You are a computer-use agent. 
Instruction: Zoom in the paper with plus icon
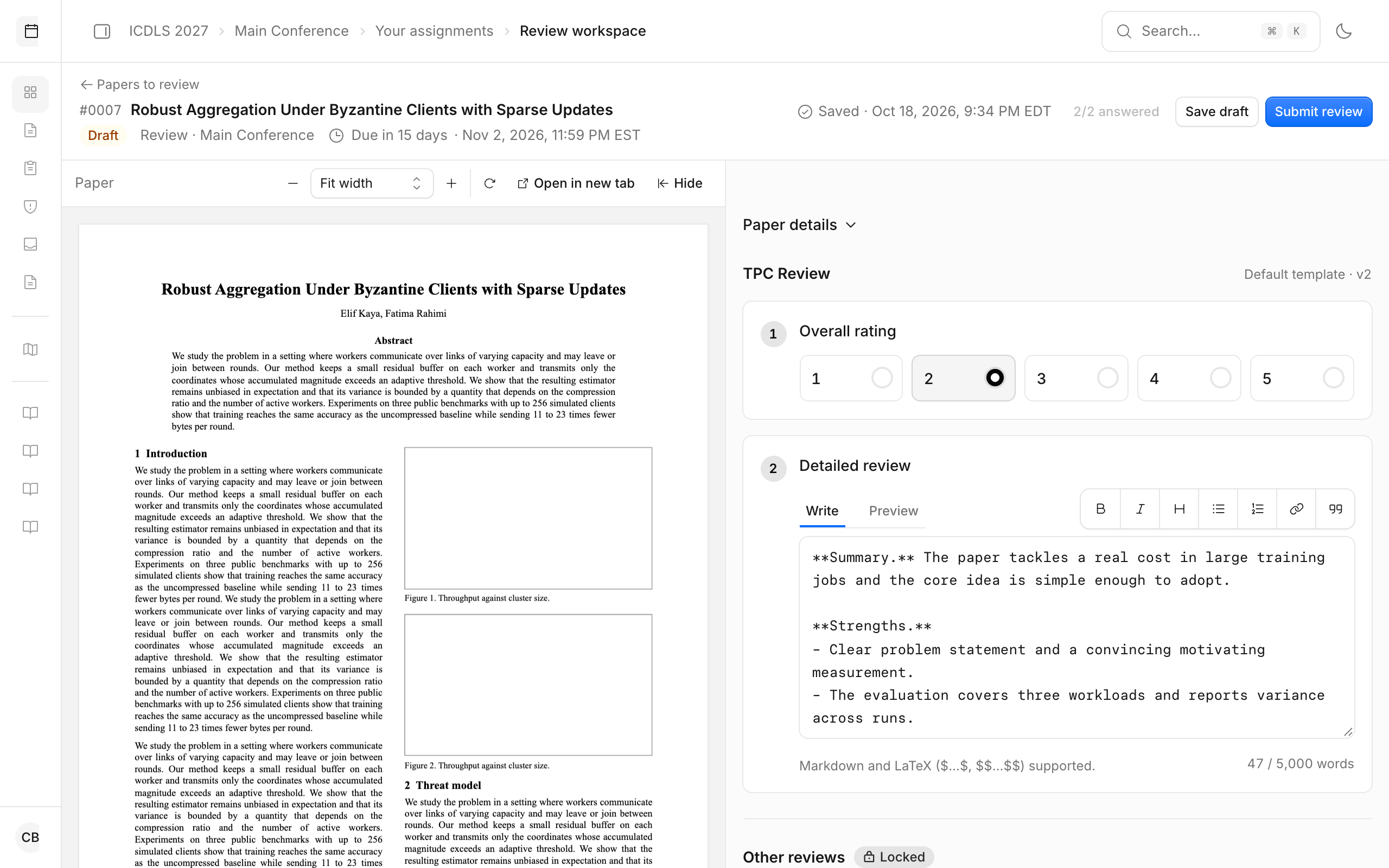[x=452, y=183]
